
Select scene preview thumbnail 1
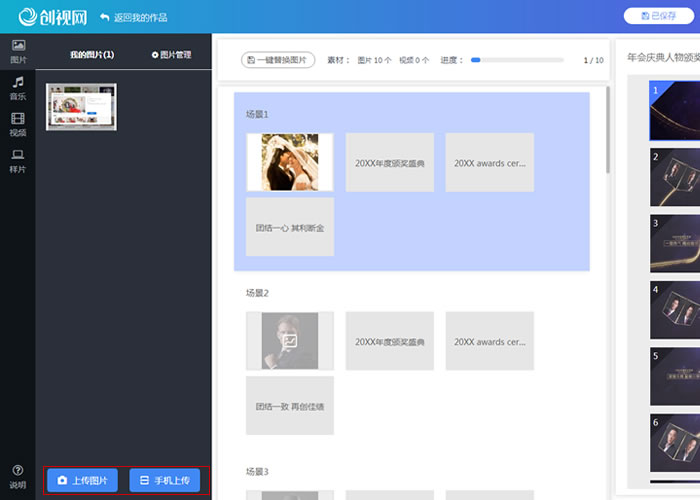[675, 111]
